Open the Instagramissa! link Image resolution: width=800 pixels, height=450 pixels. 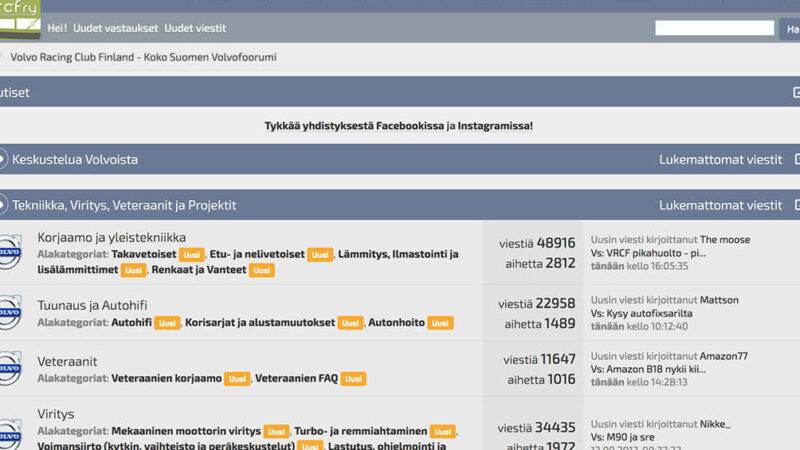point(495,126)
